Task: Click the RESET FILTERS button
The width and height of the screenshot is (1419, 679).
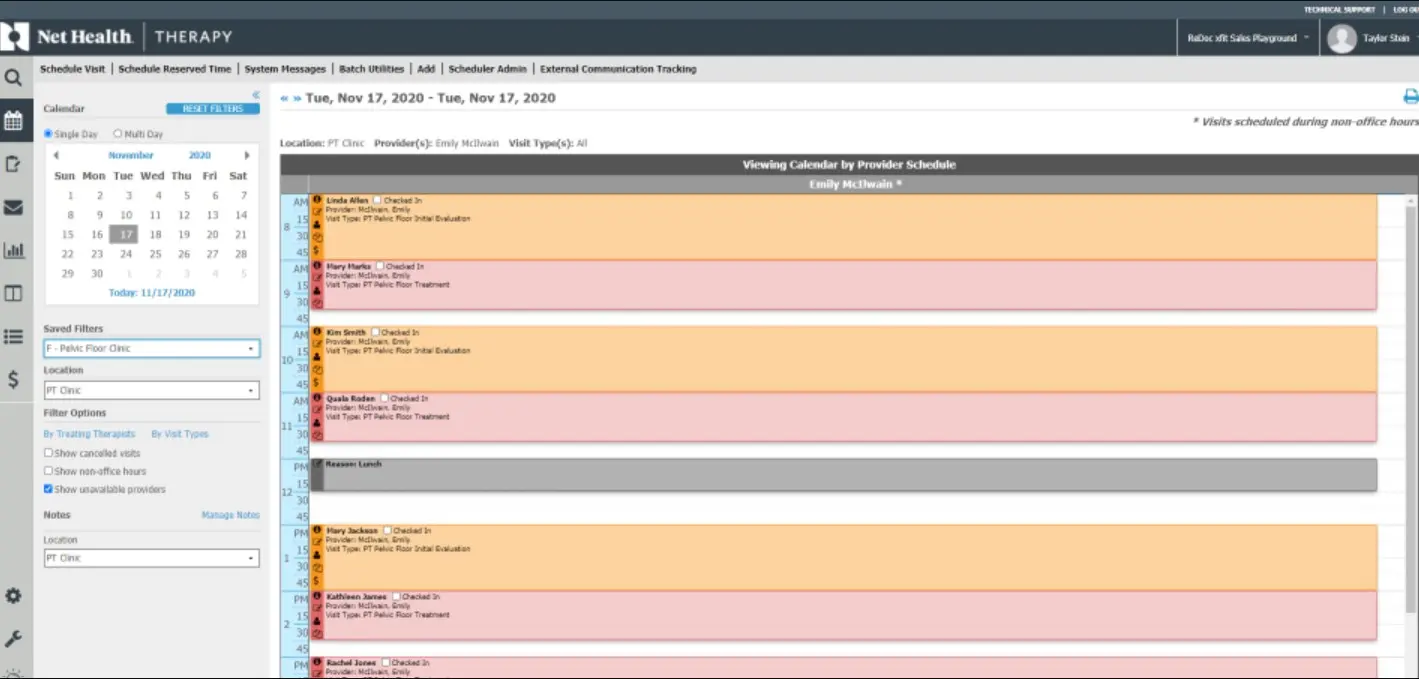Action: (x=211, y=108)
